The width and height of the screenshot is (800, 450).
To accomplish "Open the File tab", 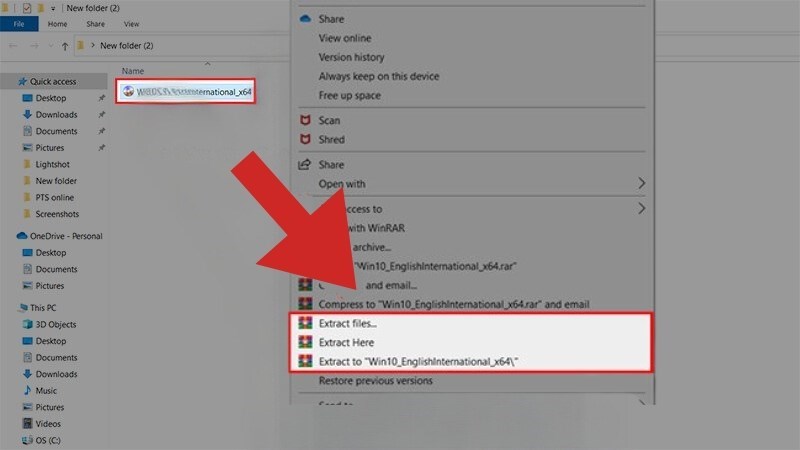I will click(x=19, y=24).
